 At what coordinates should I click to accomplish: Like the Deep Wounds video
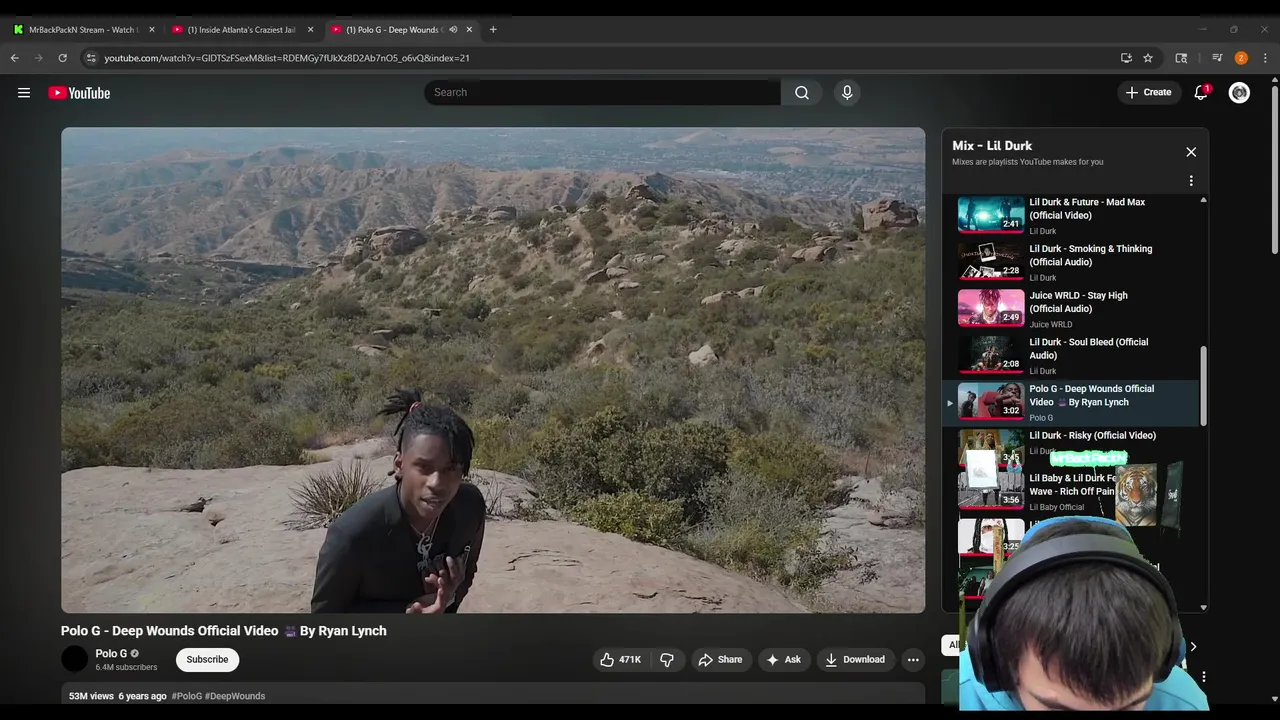(x=620, y=659)
